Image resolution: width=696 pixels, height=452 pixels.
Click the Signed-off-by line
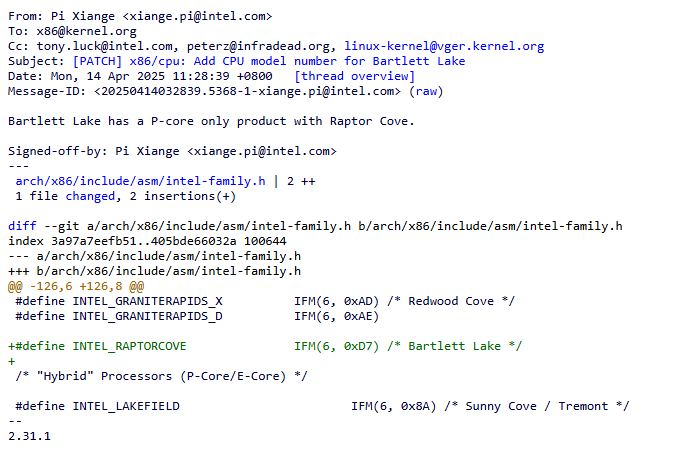tap(171, 151)
